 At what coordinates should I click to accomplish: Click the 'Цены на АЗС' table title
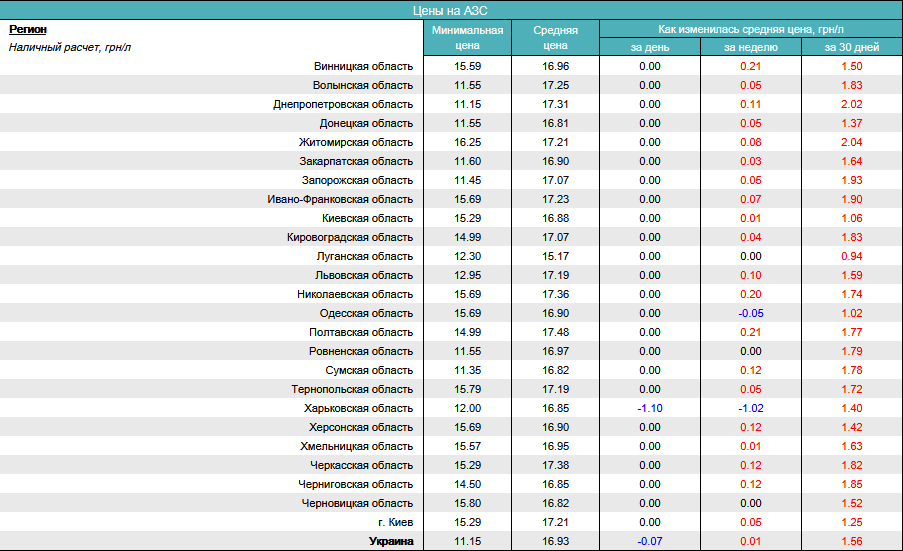(451, 10)
